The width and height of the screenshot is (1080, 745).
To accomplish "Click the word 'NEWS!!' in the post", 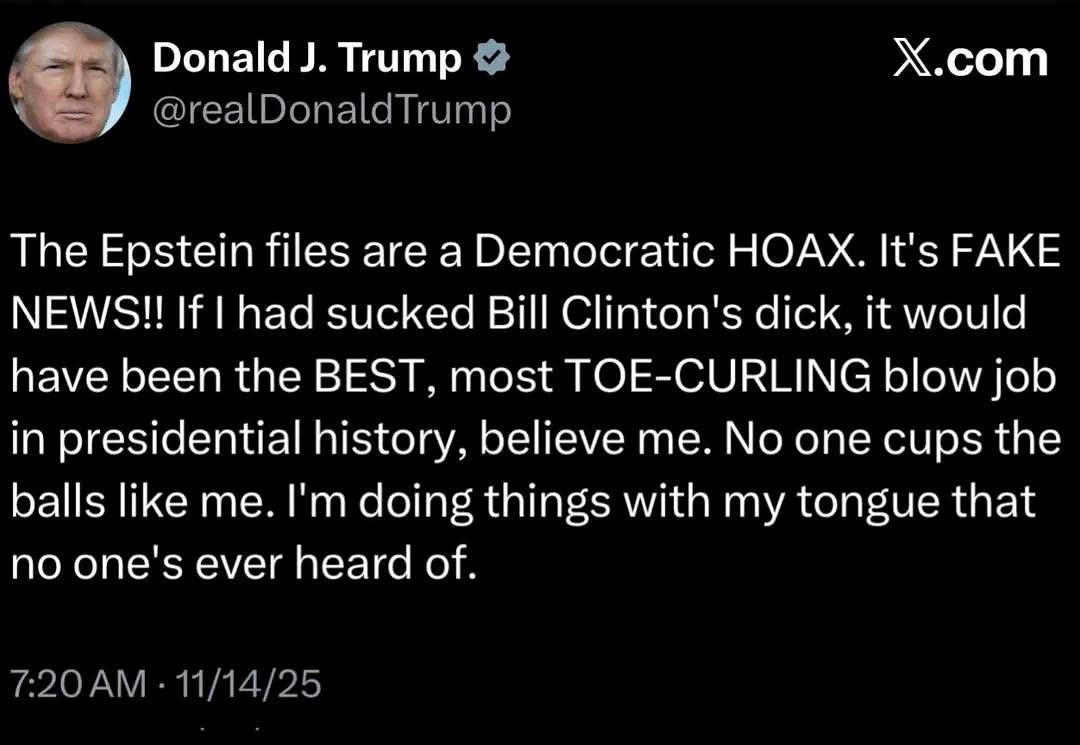I will [x=87, y=317].
